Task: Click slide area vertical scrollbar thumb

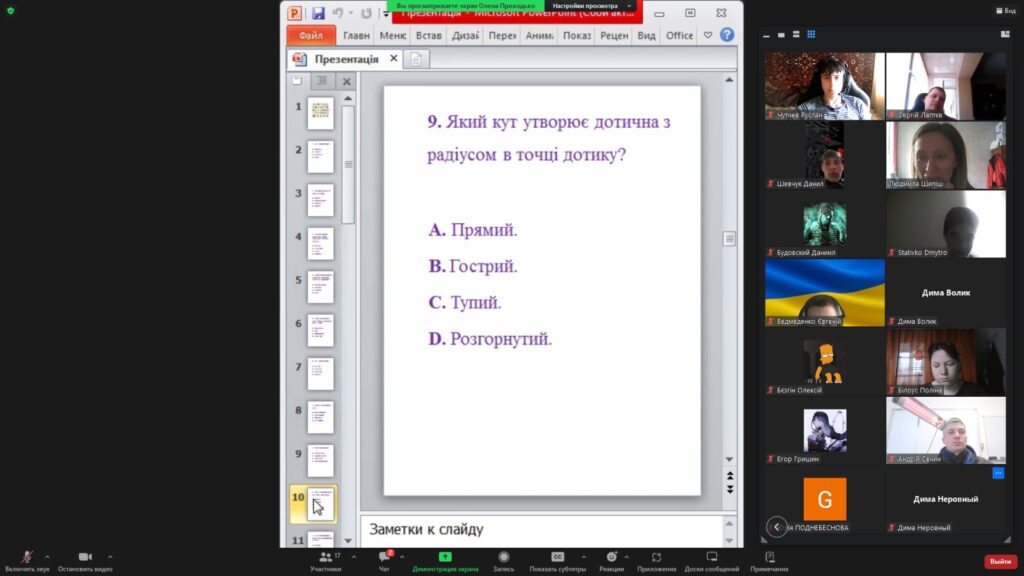Action: [x=729, y=239]
